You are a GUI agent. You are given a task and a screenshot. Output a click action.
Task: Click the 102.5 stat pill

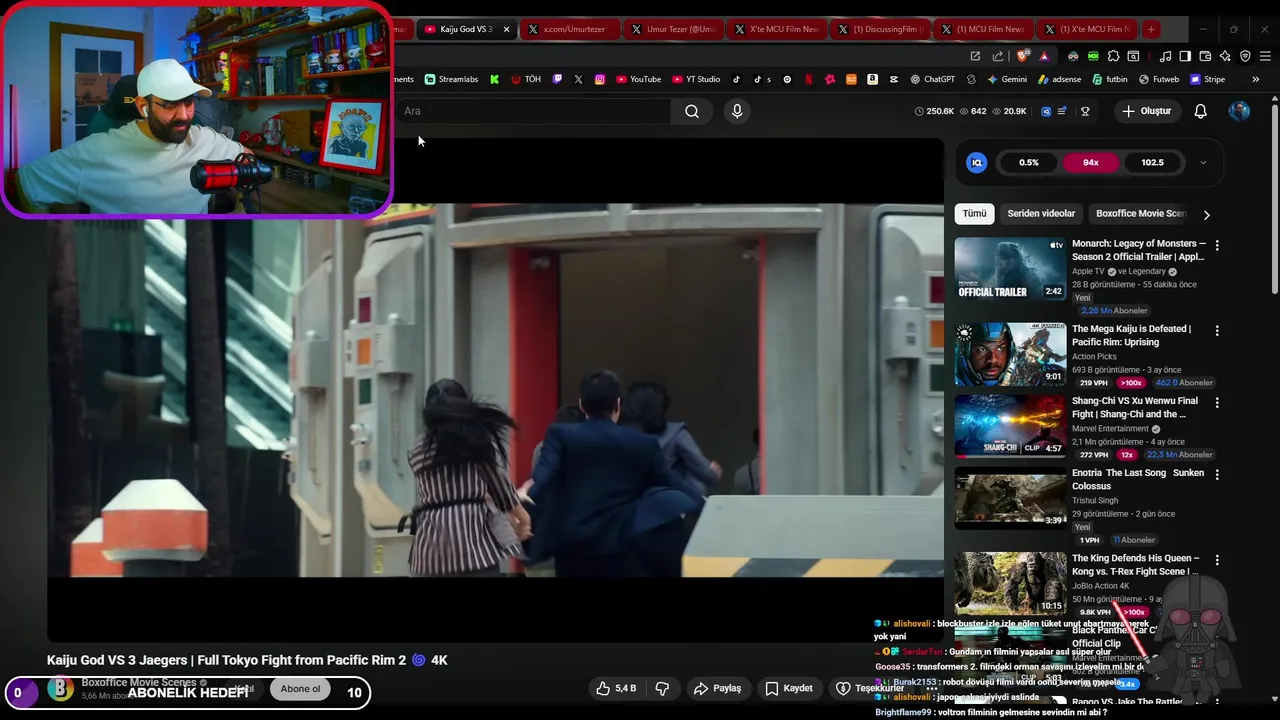pyautogui.click(x=1152, y=162)
